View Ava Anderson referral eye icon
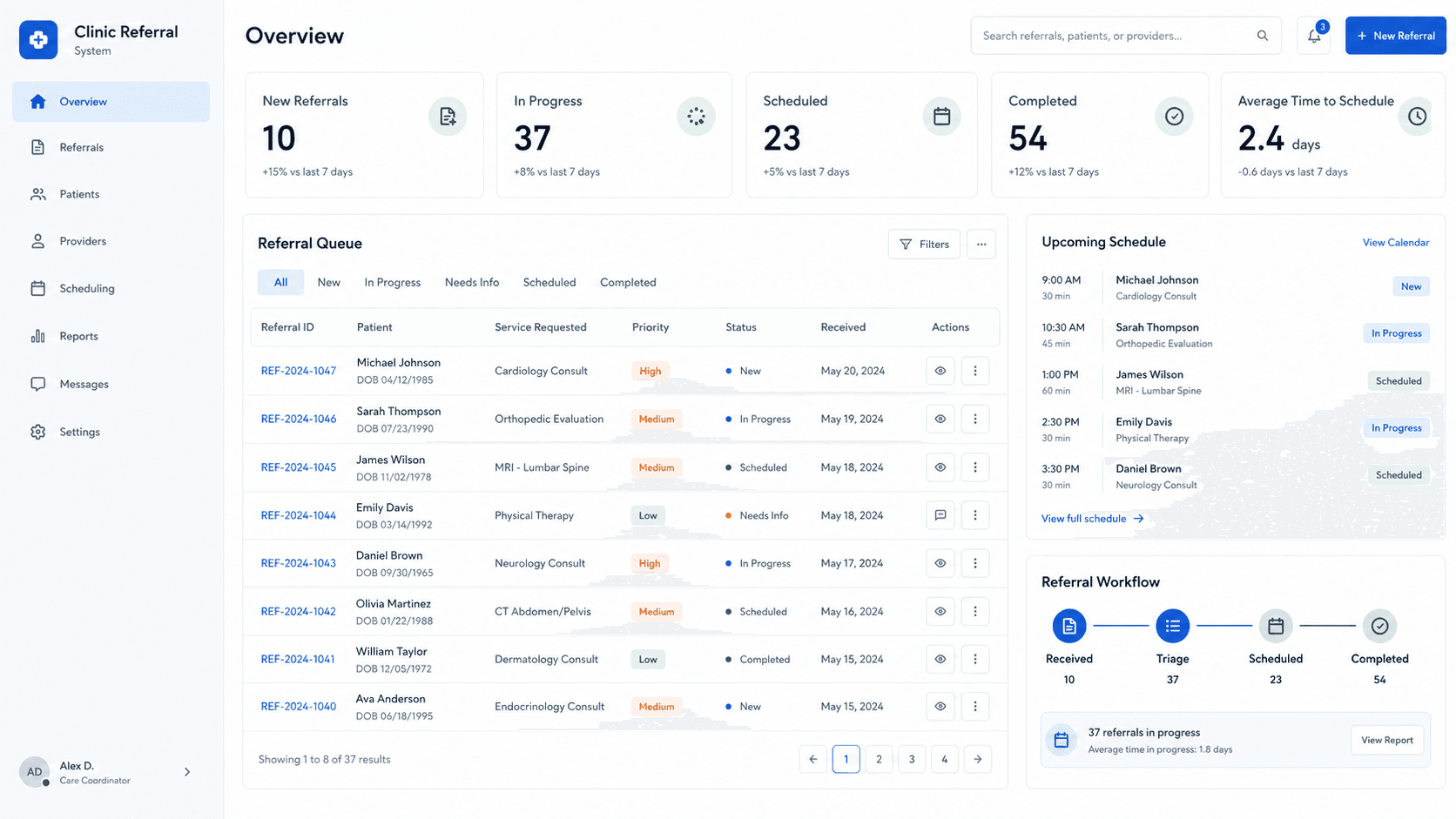Image resolution: width=1456 pixels, height=819 pixels. (x=940, y=707)
